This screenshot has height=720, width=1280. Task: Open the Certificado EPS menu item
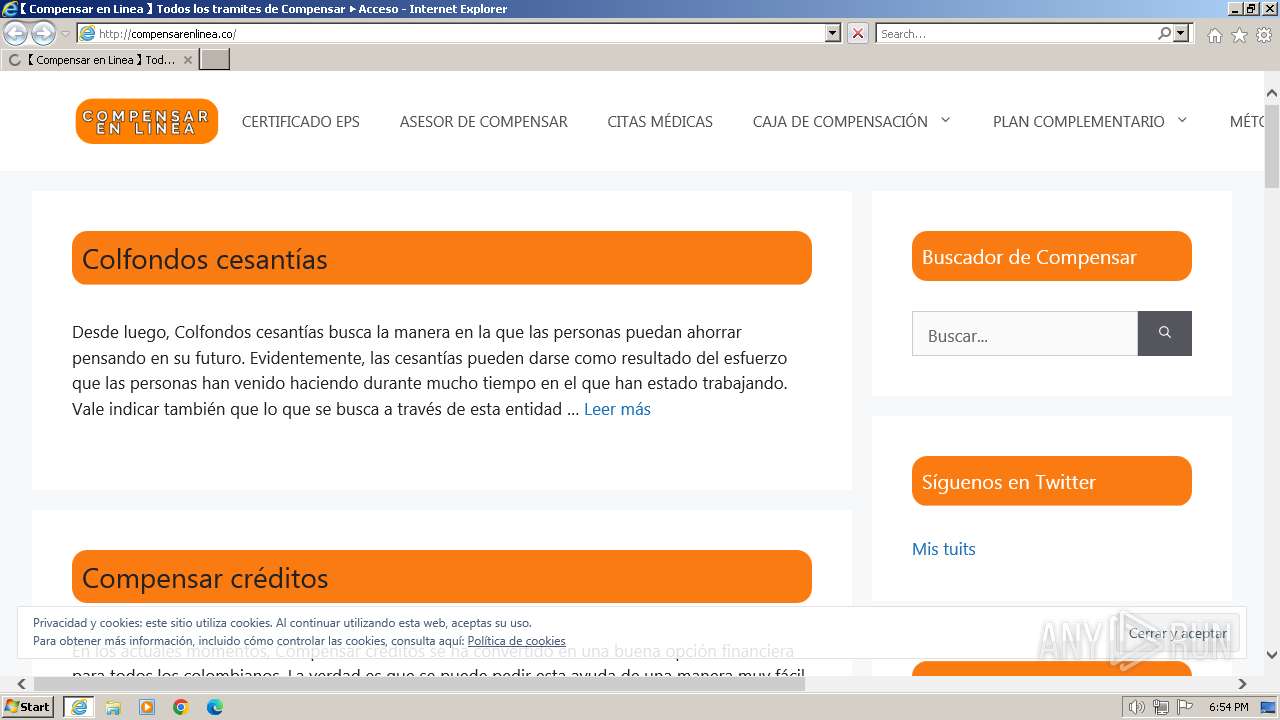coord(301,121)
